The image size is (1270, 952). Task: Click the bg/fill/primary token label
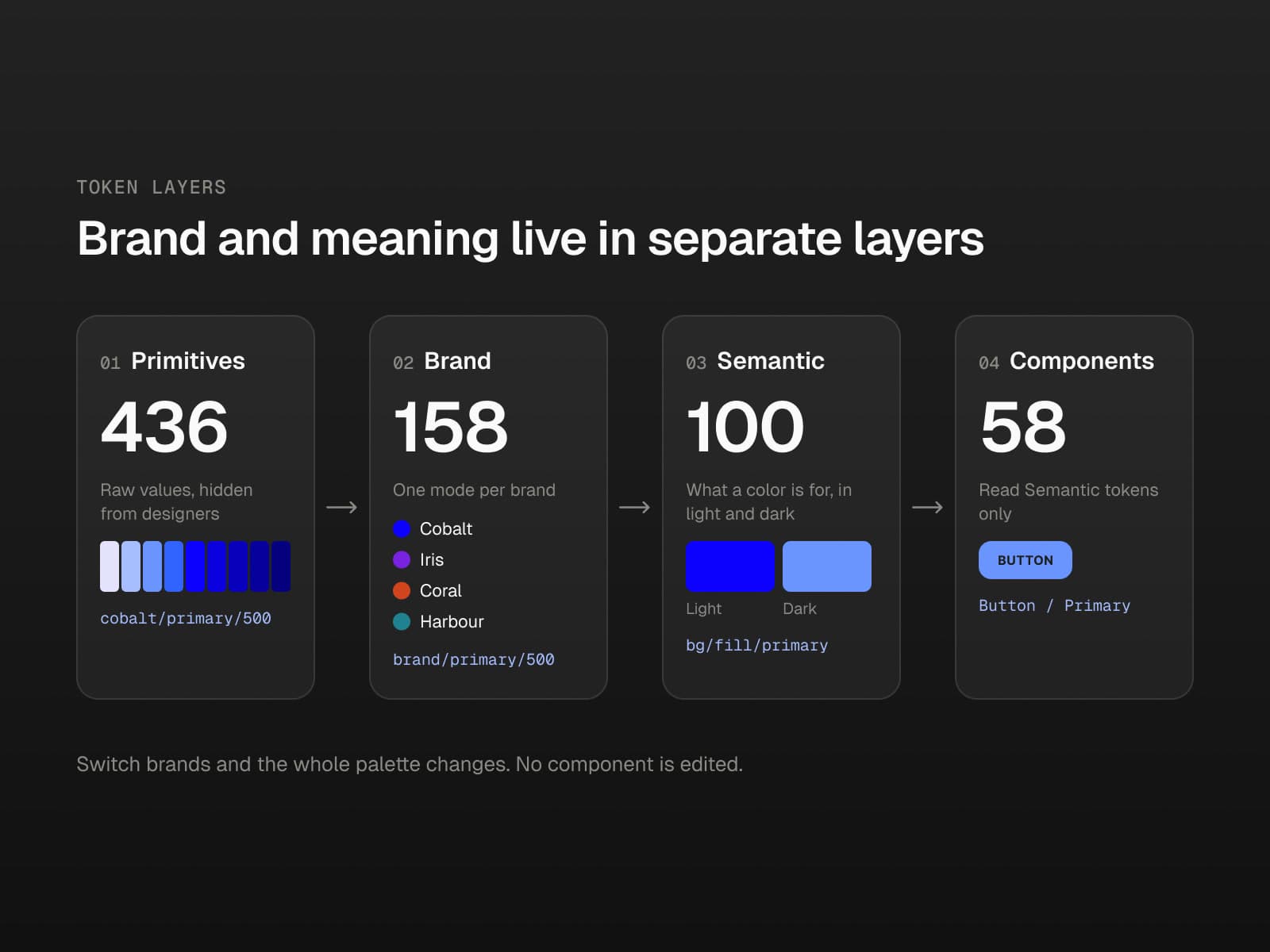tap(757, 645)
